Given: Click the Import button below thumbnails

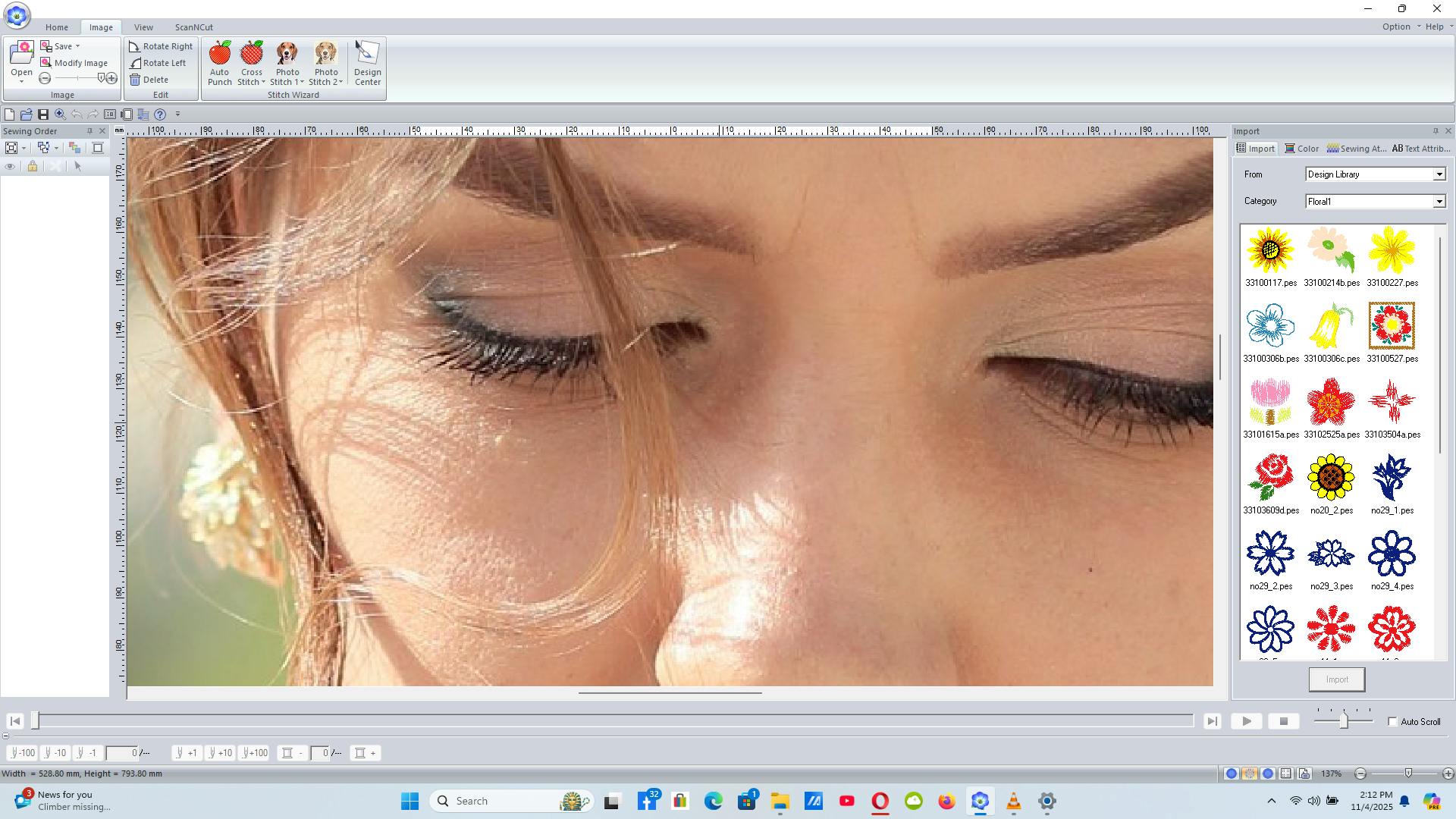Looking at the screenshot, I should [x=1336, y=679].
